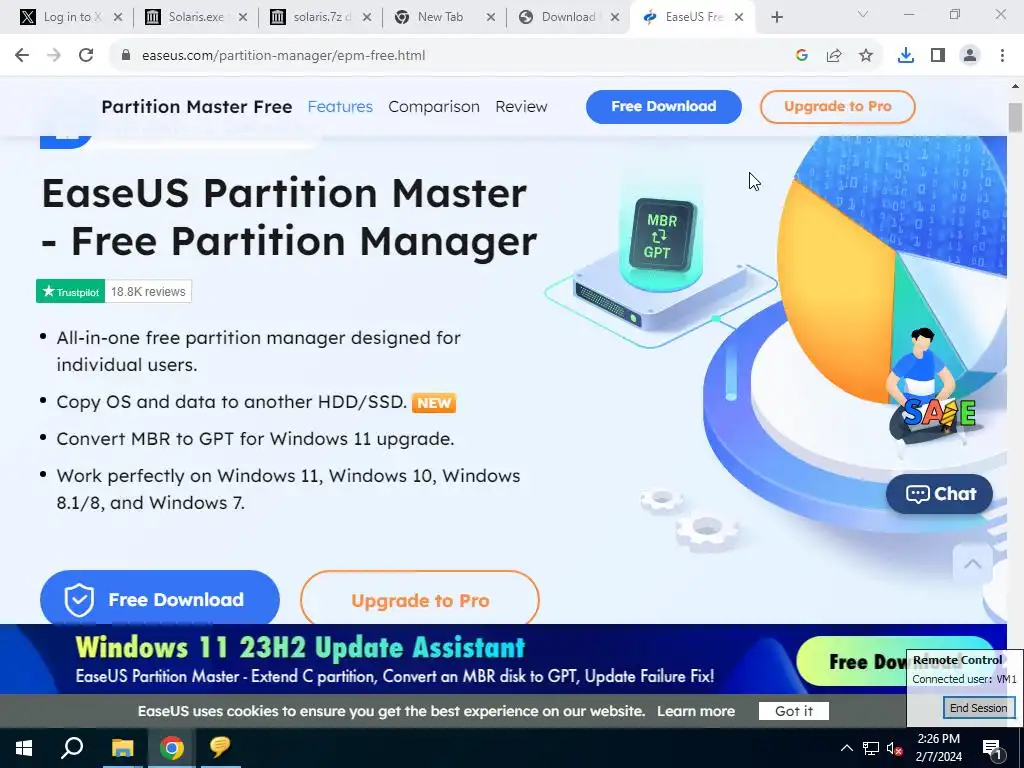Viewport: 1024px width, 768px height.
Task: Close the solaris.7z tab
Action: click(367, 17)
